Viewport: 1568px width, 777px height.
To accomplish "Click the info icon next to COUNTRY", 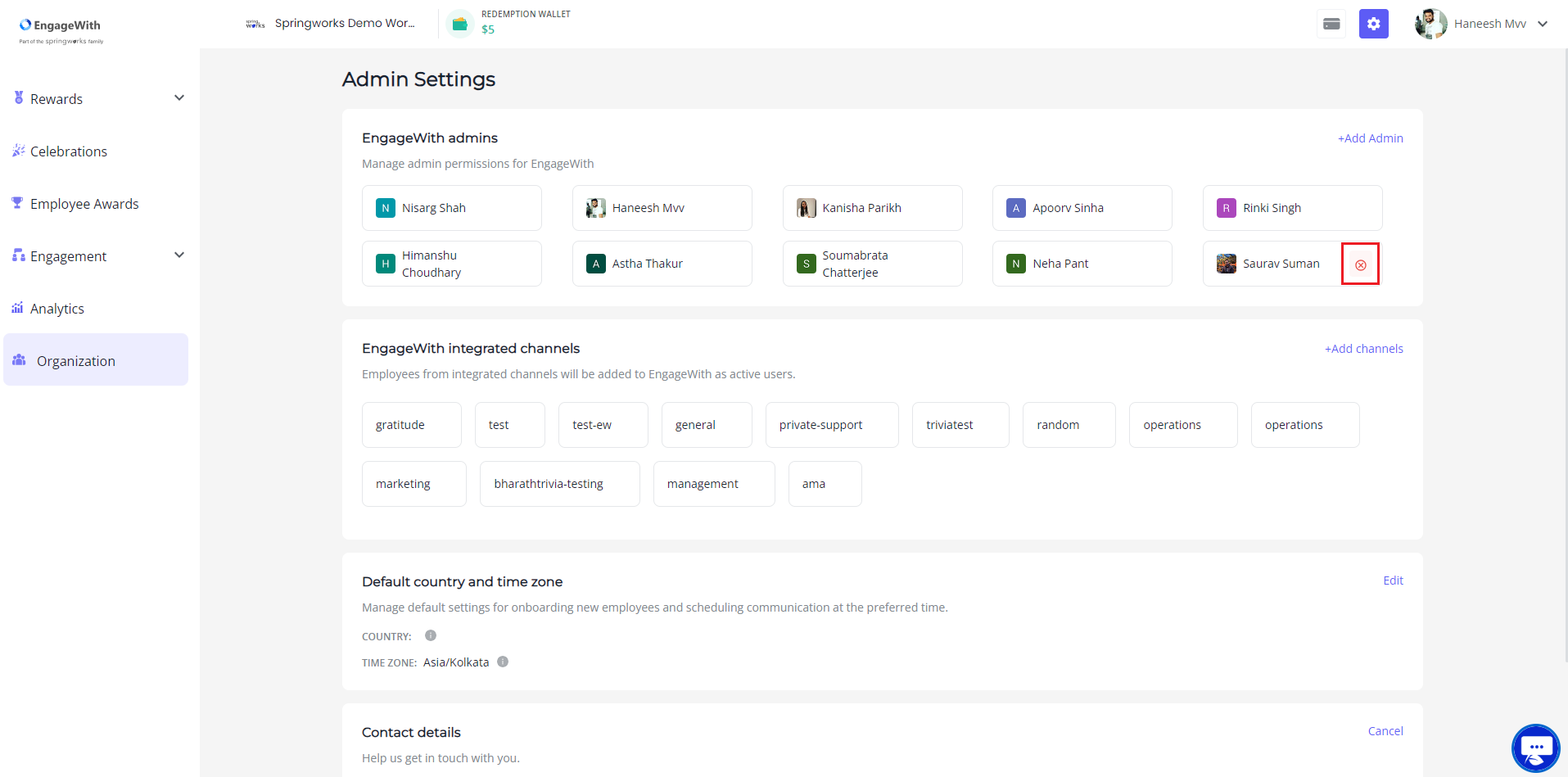I will (x=431, y=635).
